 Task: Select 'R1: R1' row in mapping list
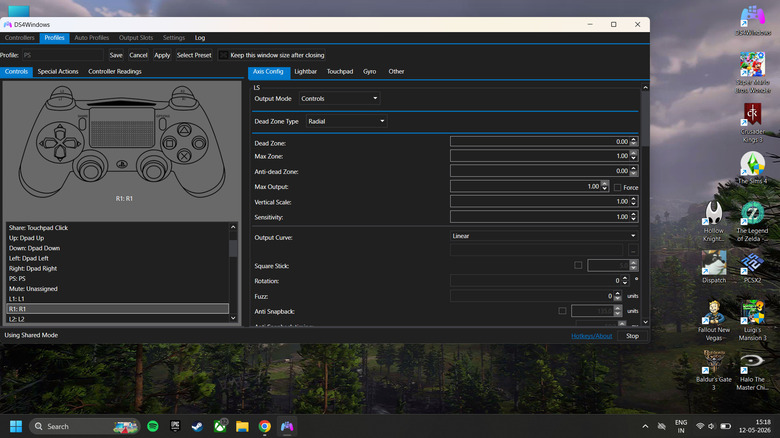[117, 309]
